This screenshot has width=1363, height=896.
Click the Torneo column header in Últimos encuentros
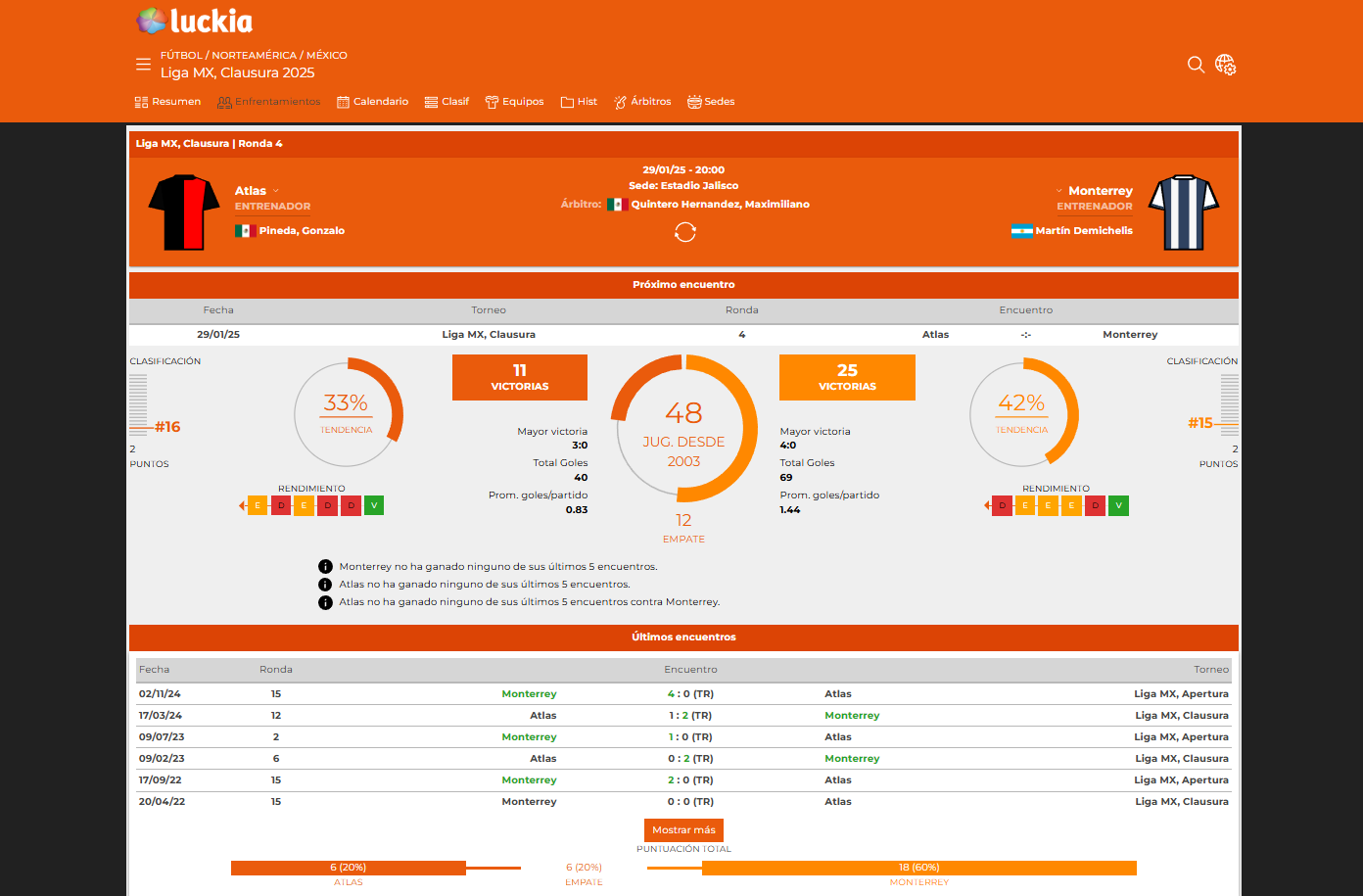[x=1211, y=670]
